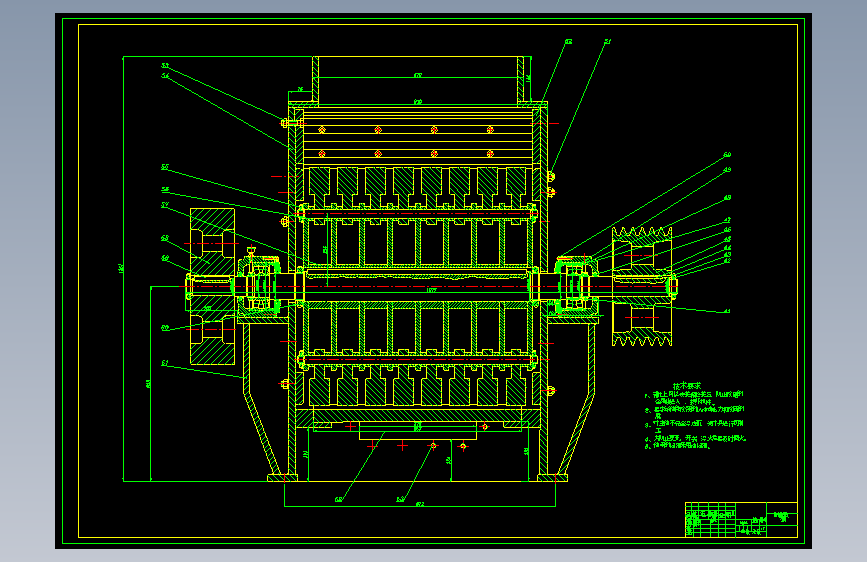Select part callout number 57
The height and width of the screenshot is (562, 867).
[165, 205]
